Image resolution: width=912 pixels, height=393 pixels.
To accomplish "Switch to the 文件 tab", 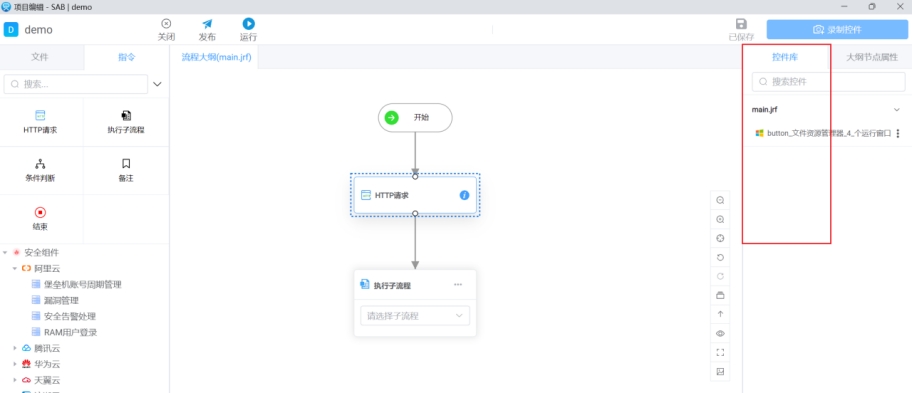I will coord(40,57).
